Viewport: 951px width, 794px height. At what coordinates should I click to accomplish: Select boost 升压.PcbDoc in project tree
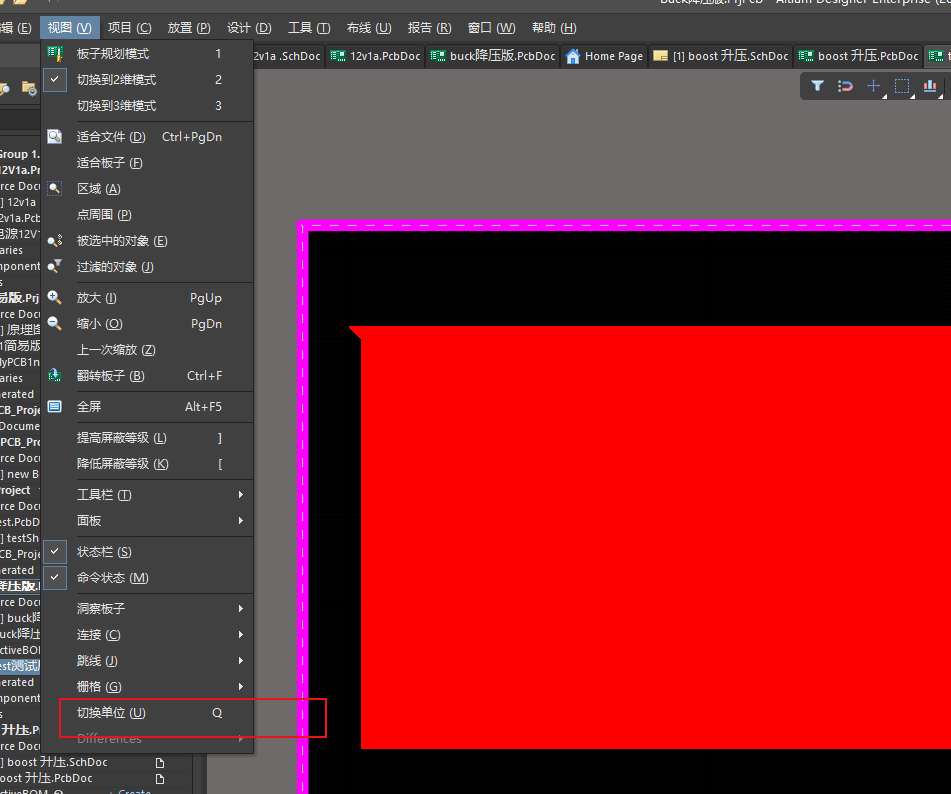46,778
